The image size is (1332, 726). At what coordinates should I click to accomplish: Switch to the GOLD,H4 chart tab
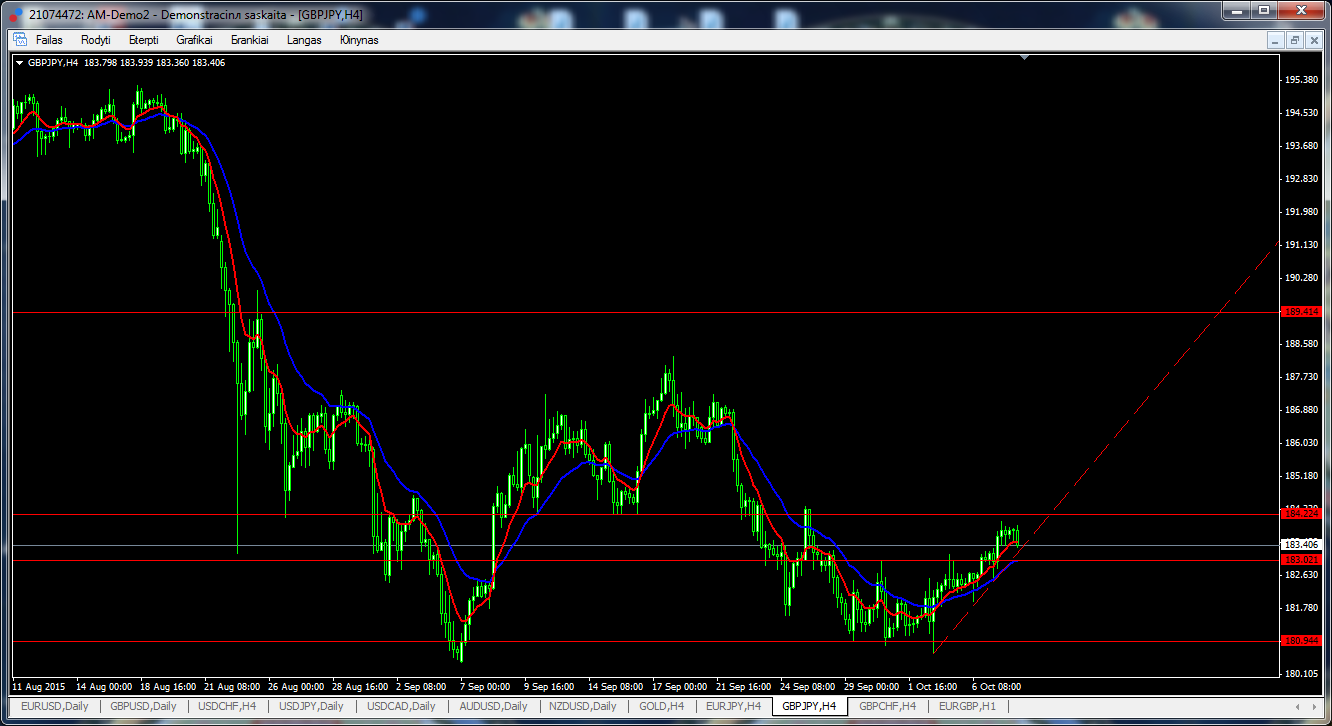[661, 706]
